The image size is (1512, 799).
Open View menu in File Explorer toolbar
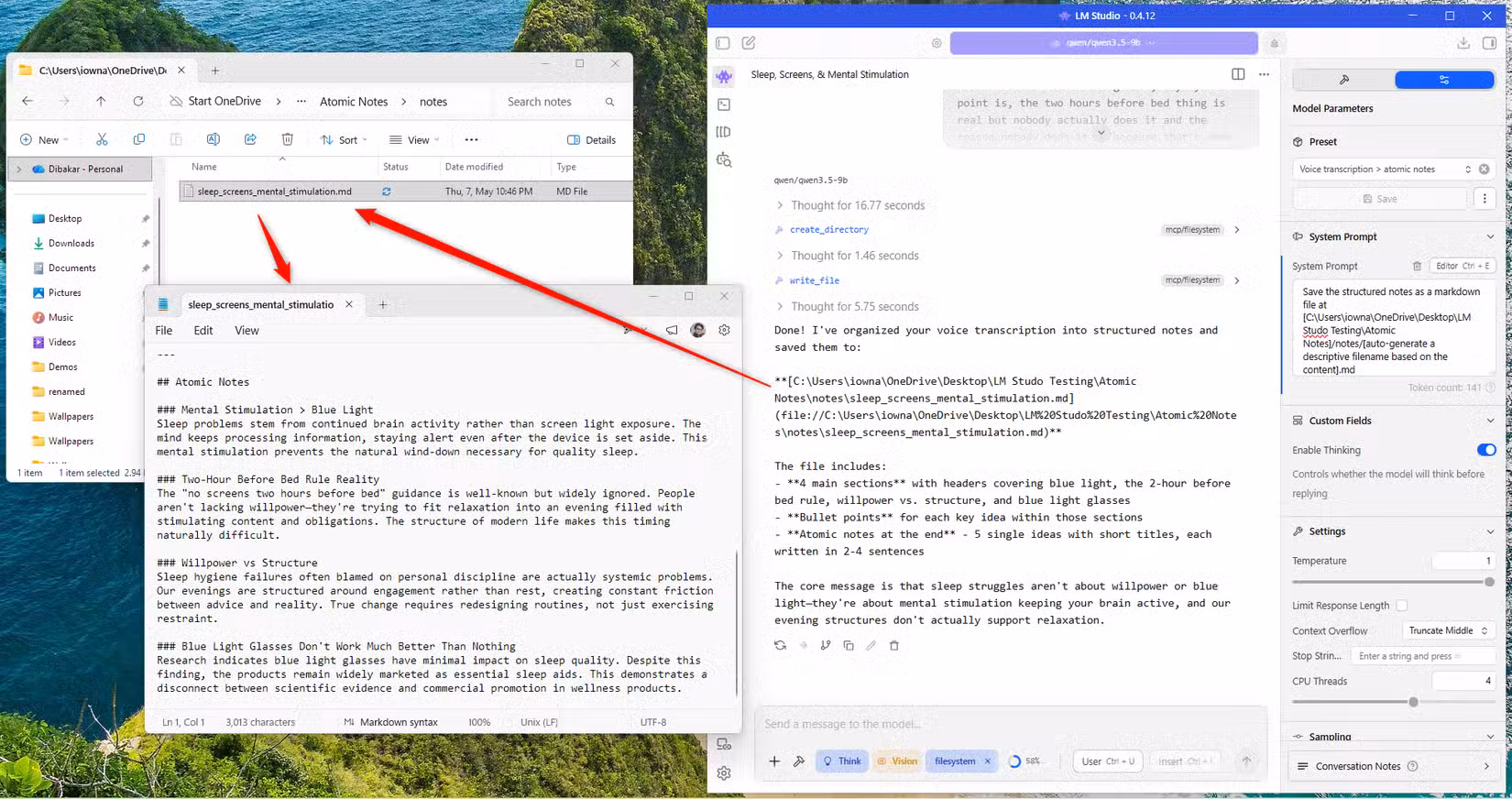click(414, 139)
